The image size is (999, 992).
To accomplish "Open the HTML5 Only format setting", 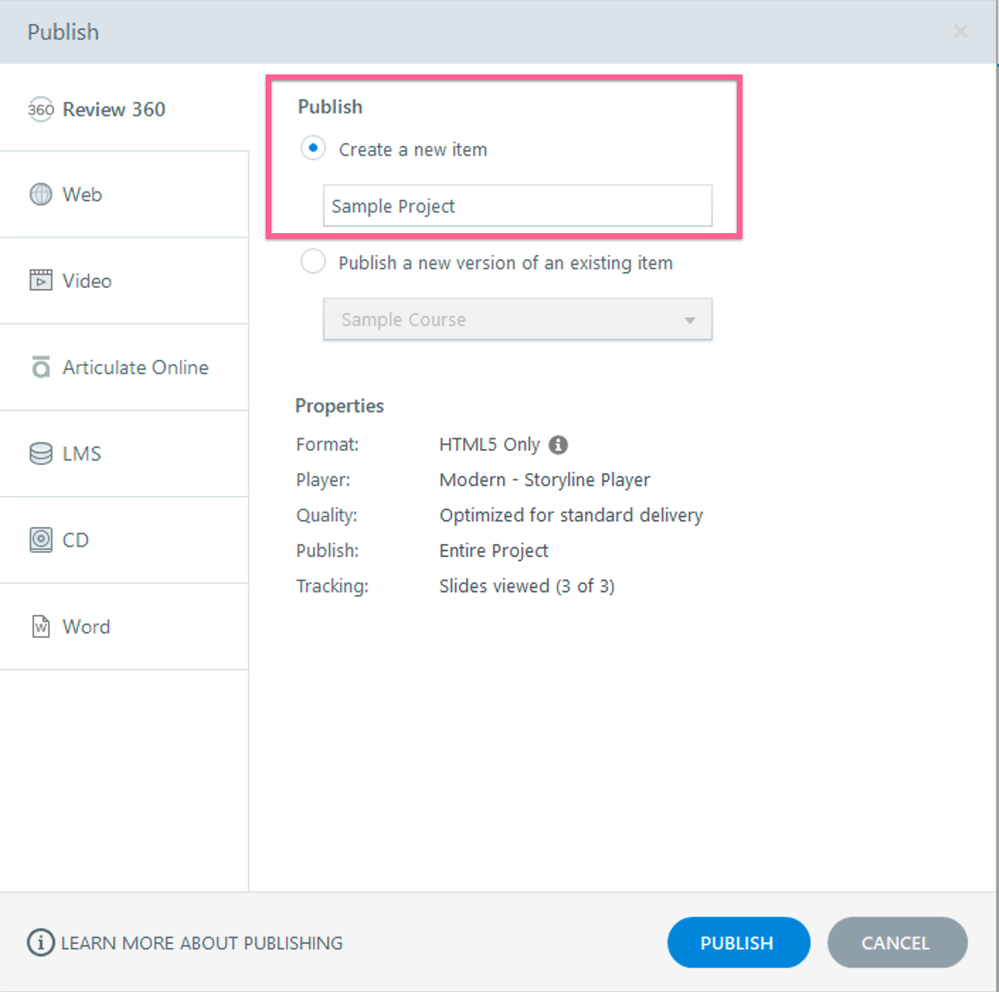I will point(489,444).
